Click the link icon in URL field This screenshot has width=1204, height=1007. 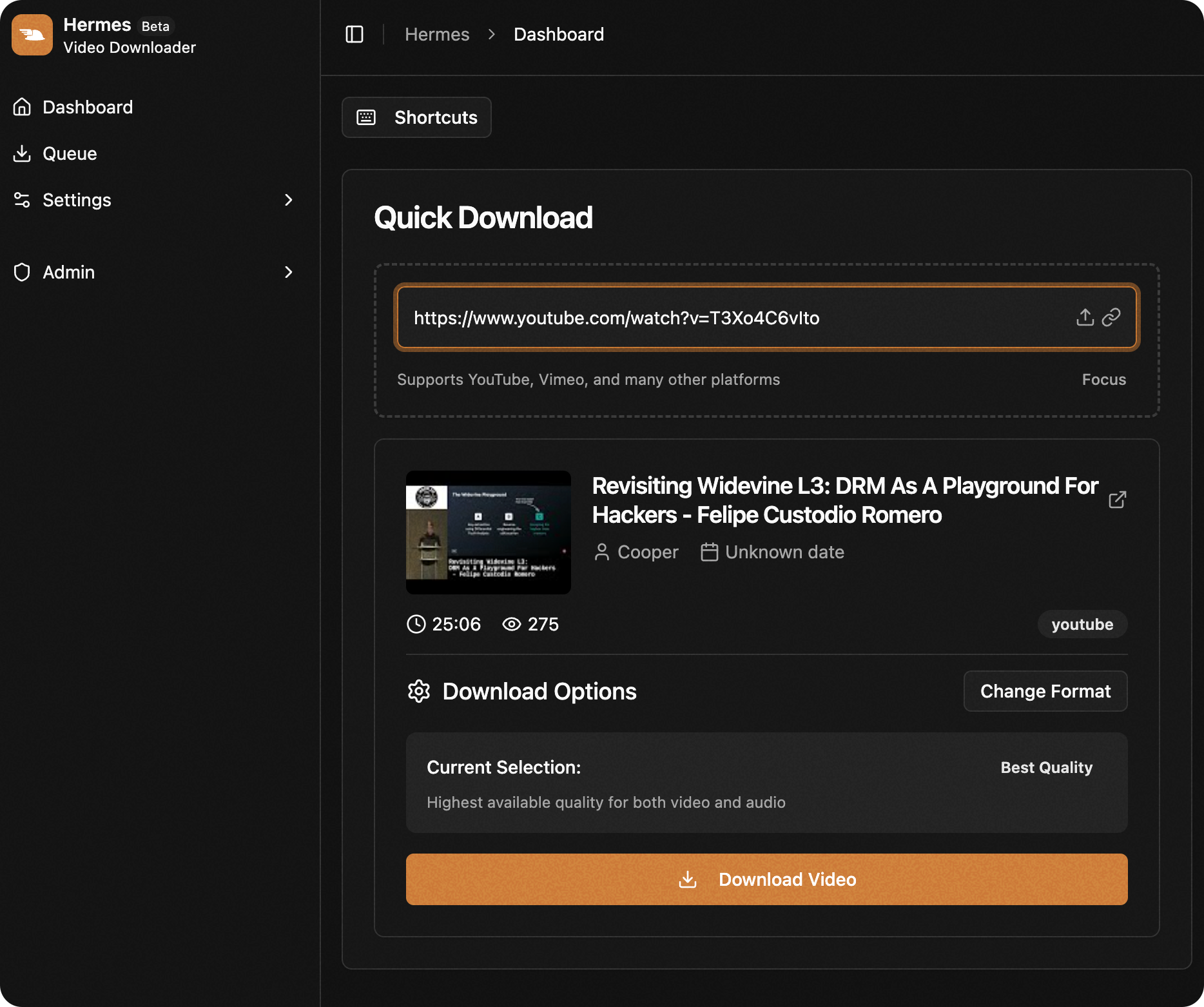point(1111,317)
